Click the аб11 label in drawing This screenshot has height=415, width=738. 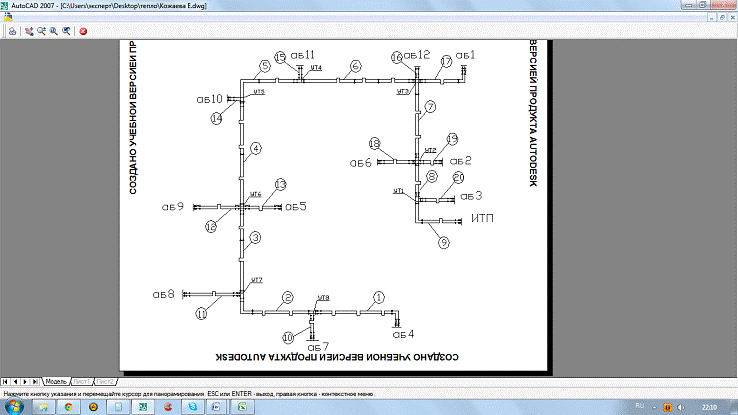point(303,55)
